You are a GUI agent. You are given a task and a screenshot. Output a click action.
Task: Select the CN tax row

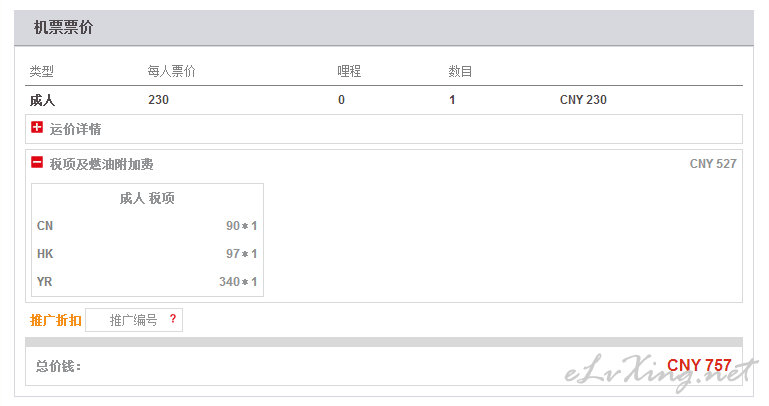(147, 226)
